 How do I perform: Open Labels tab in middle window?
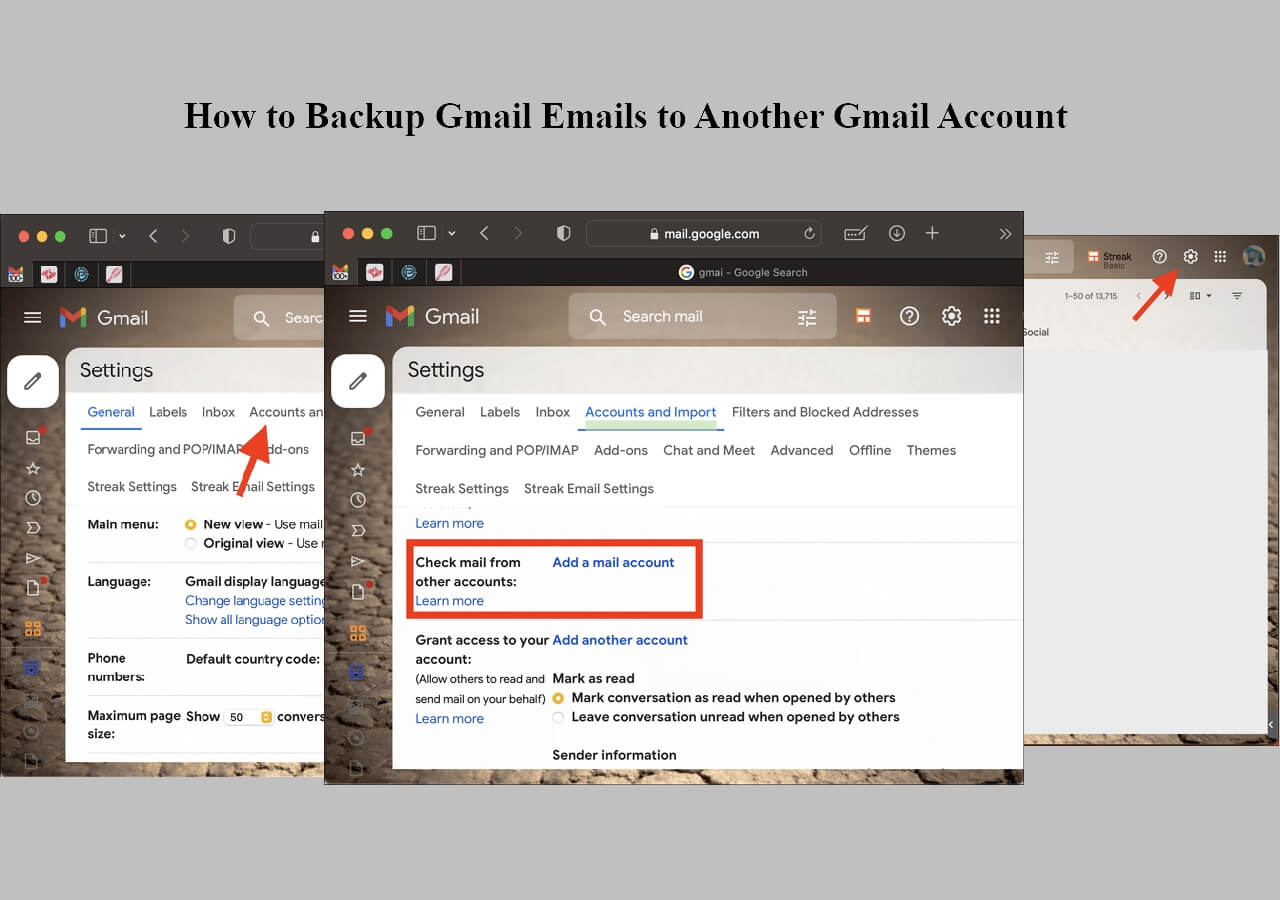pos(500,412)
